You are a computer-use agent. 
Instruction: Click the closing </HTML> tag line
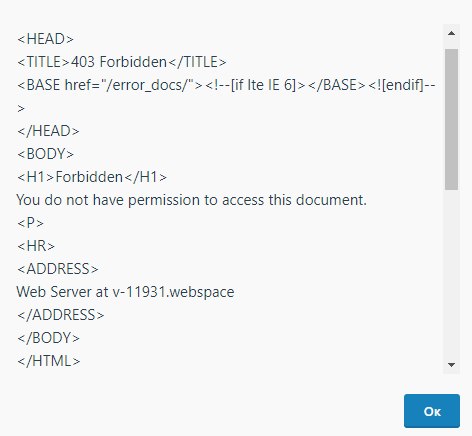[x=49, y=361]
